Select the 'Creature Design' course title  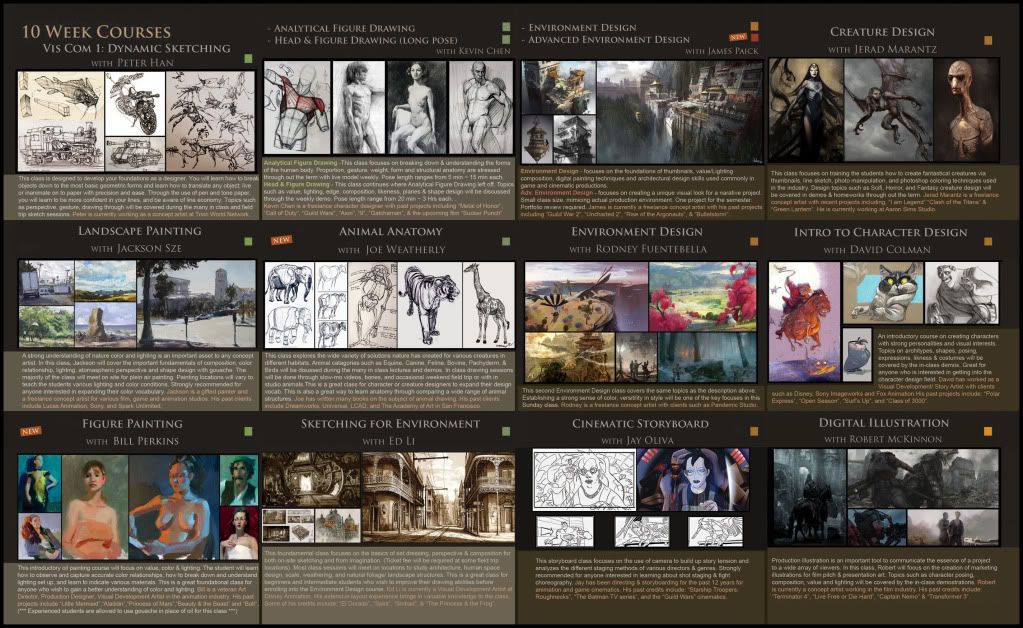pos(882,31)
